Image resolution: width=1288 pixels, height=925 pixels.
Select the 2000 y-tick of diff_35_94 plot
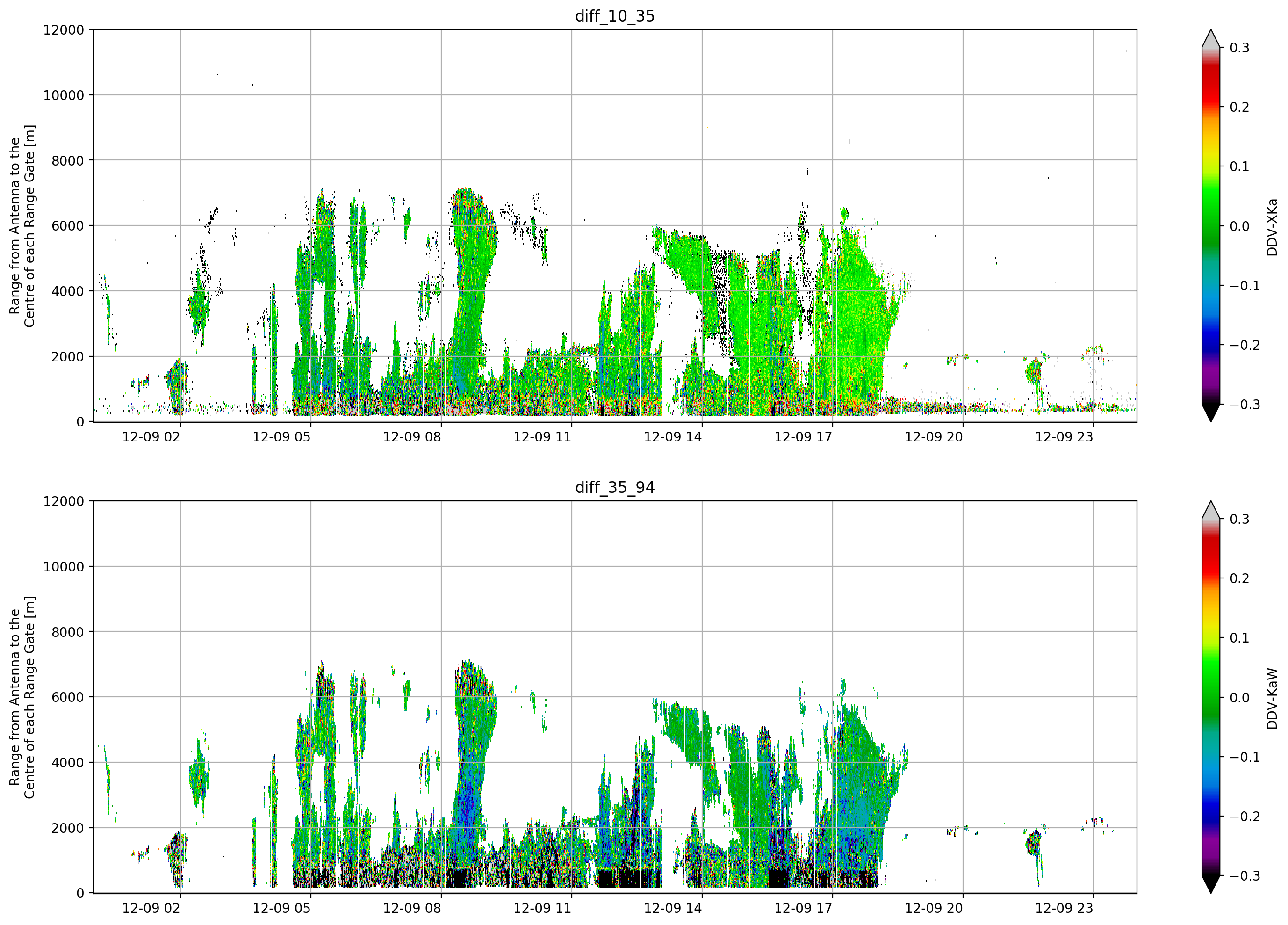click(68, 828)
